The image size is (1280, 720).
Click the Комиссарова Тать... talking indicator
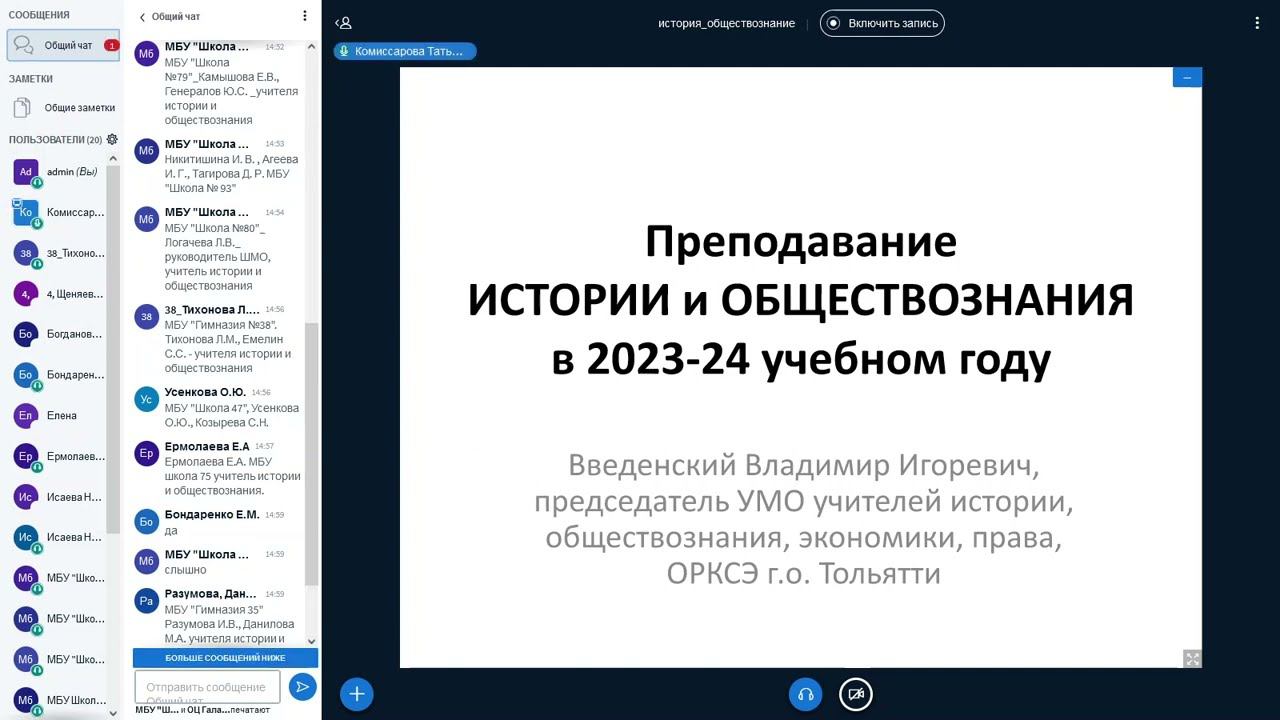[405, 51]
